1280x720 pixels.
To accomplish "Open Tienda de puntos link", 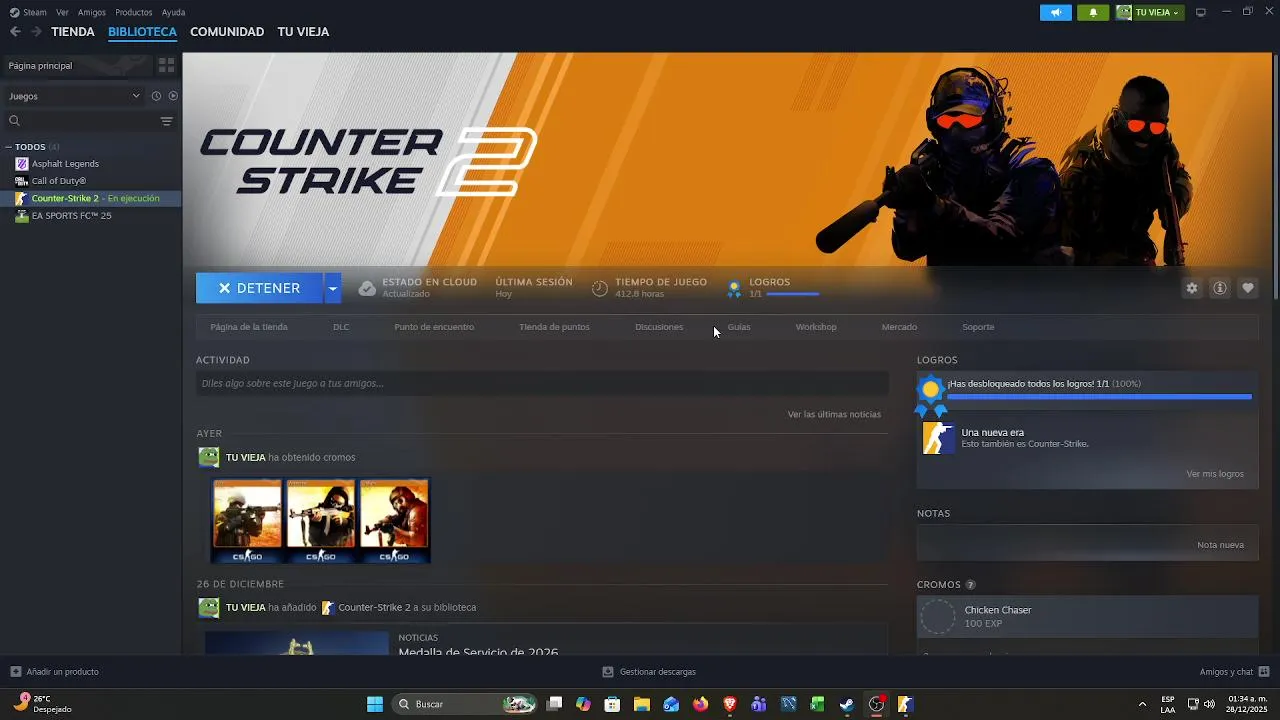I will pos(554,327).
